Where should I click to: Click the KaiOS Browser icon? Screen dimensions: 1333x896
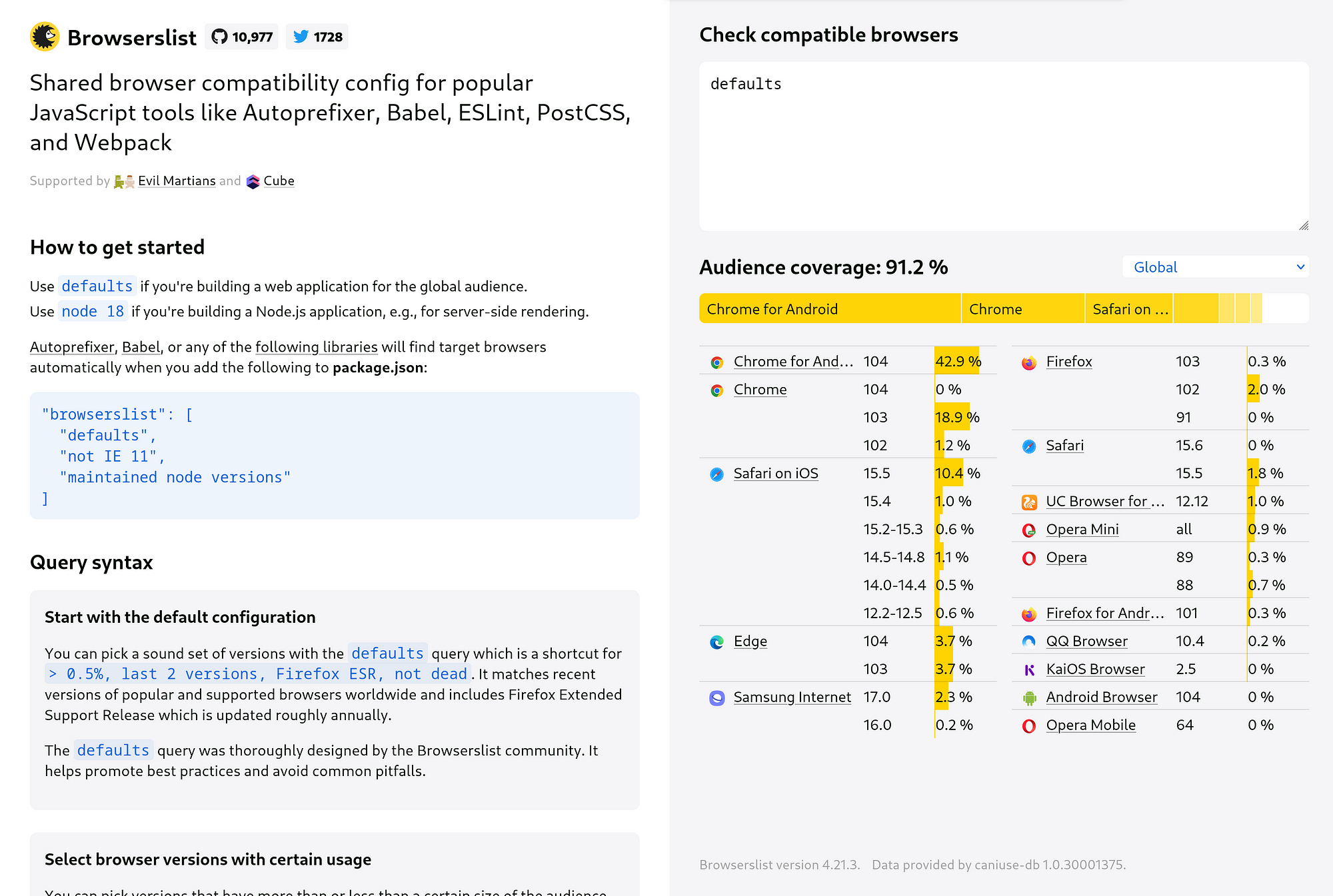1029,670
